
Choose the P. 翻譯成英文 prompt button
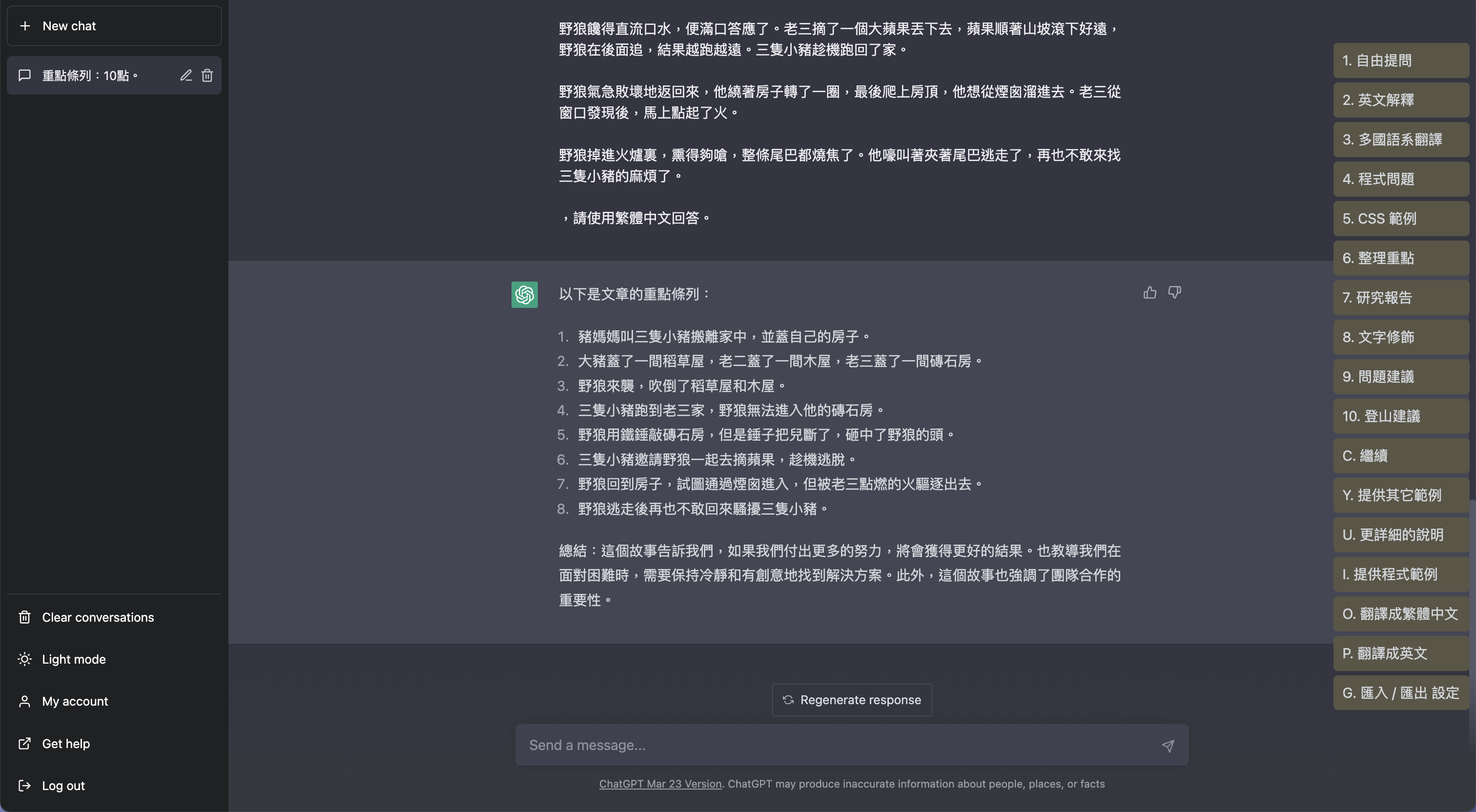[x=1400, y=653]
